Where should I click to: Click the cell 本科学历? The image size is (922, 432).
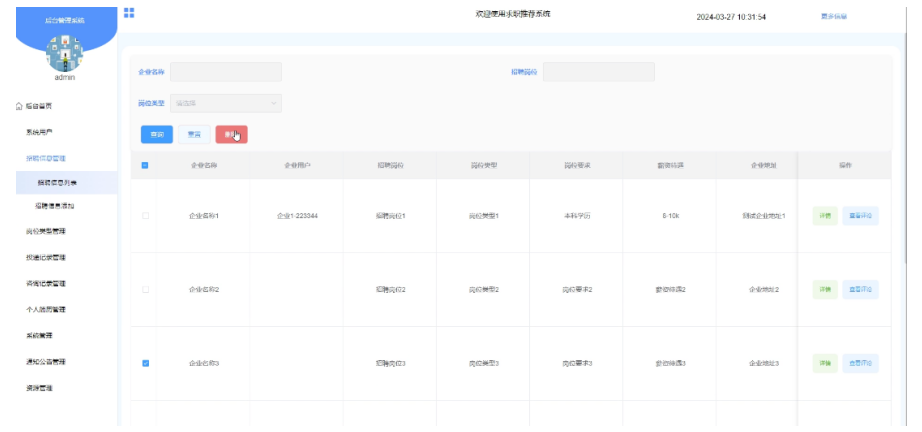click(577, 216)
